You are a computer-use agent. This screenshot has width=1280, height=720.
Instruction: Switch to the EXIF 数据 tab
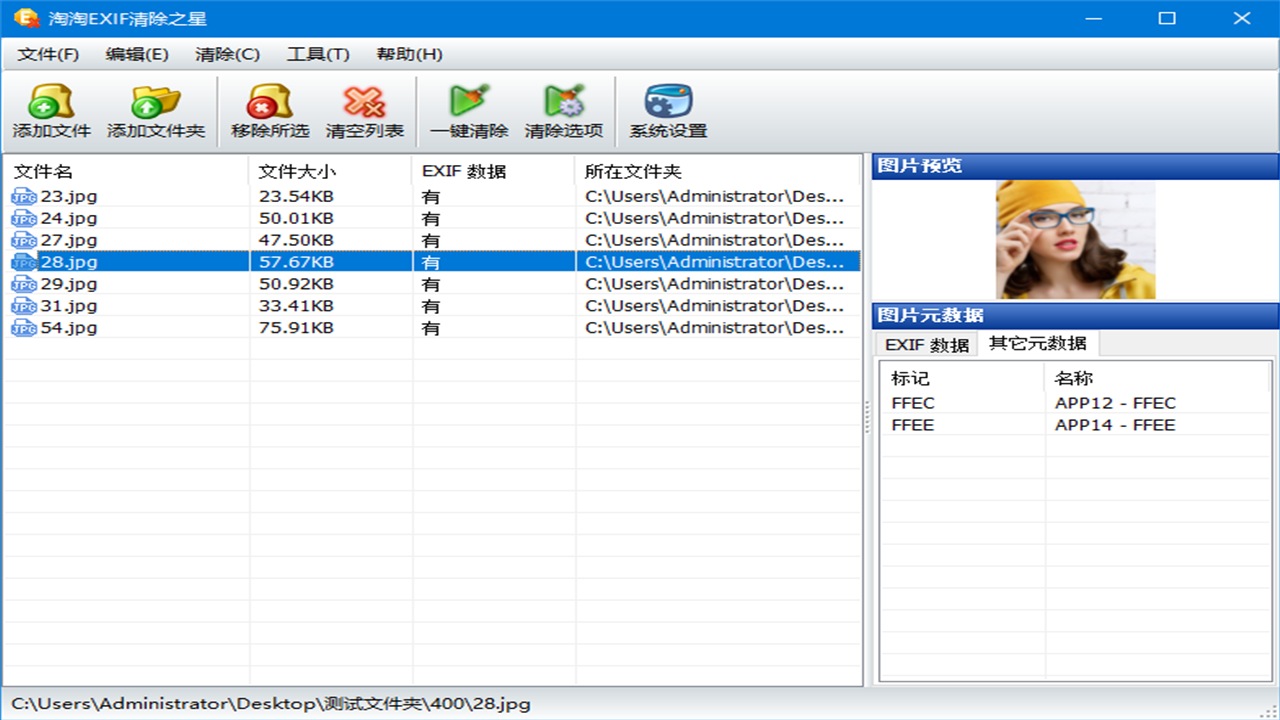pos(925,344)
